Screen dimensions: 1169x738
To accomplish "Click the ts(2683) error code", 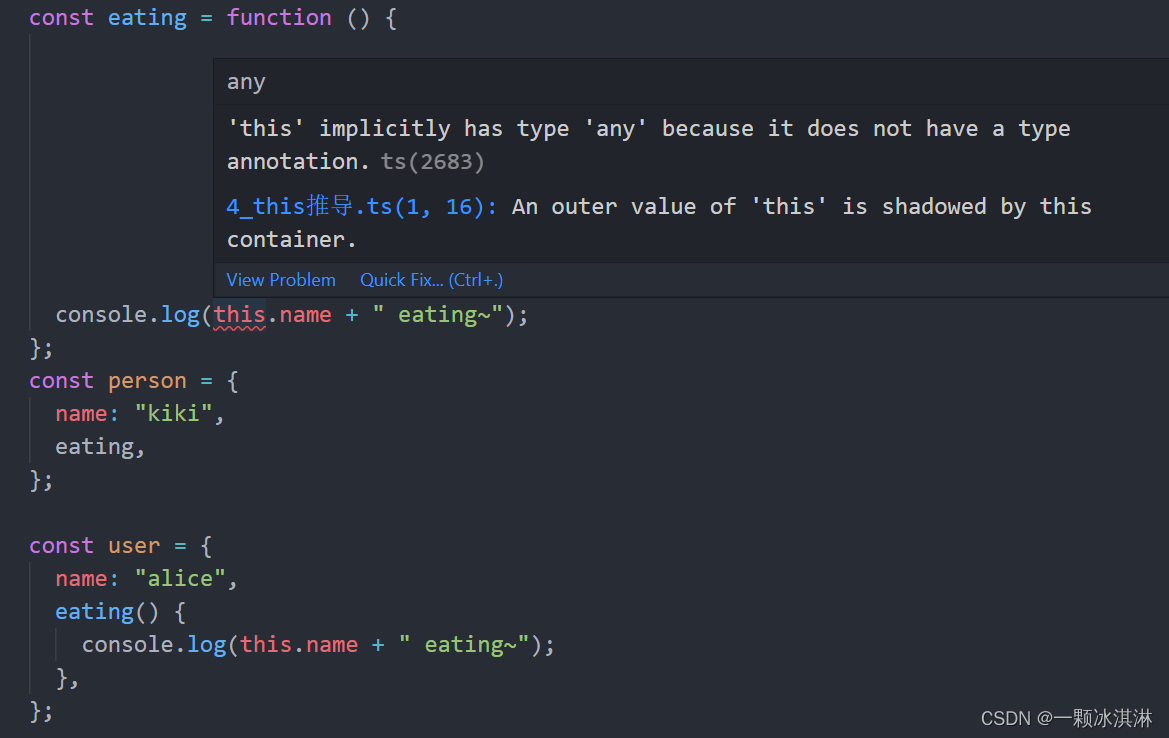I will 432,161.
